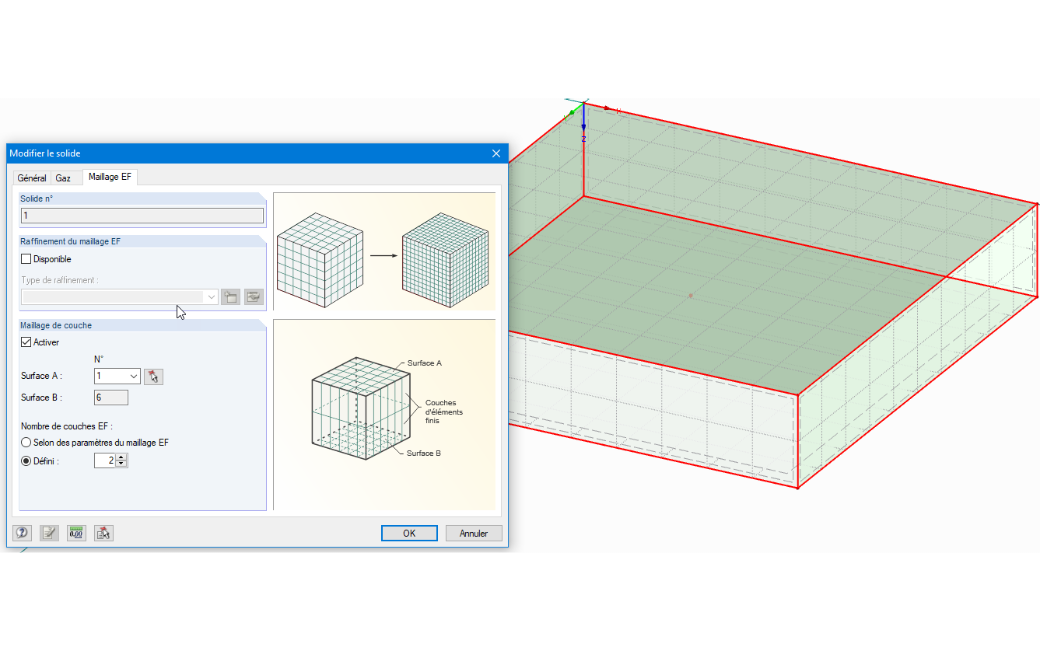
Task: Confirm with the OK button
Action: 409,533
